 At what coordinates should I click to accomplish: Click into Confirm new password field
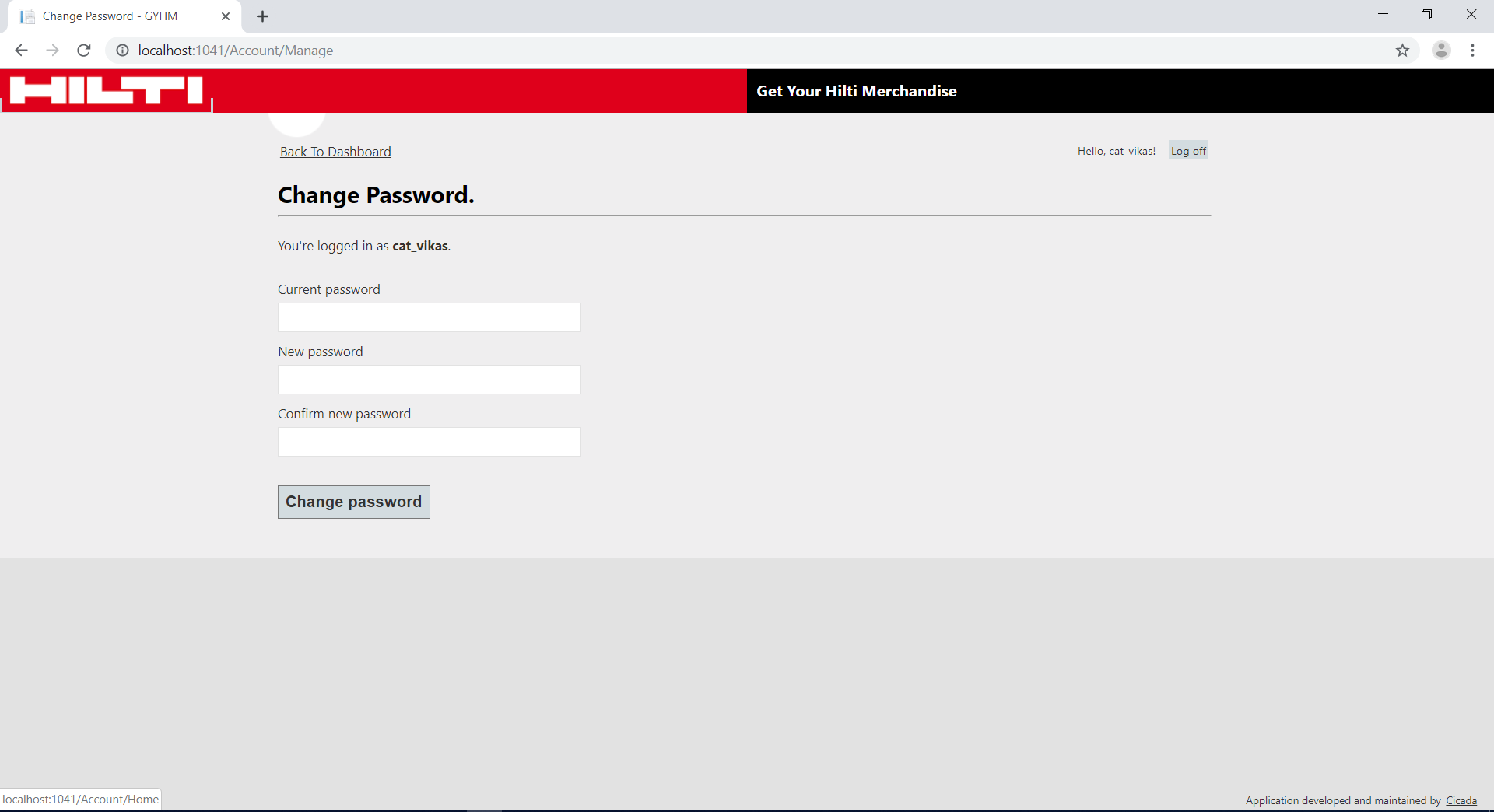(430, 442)
